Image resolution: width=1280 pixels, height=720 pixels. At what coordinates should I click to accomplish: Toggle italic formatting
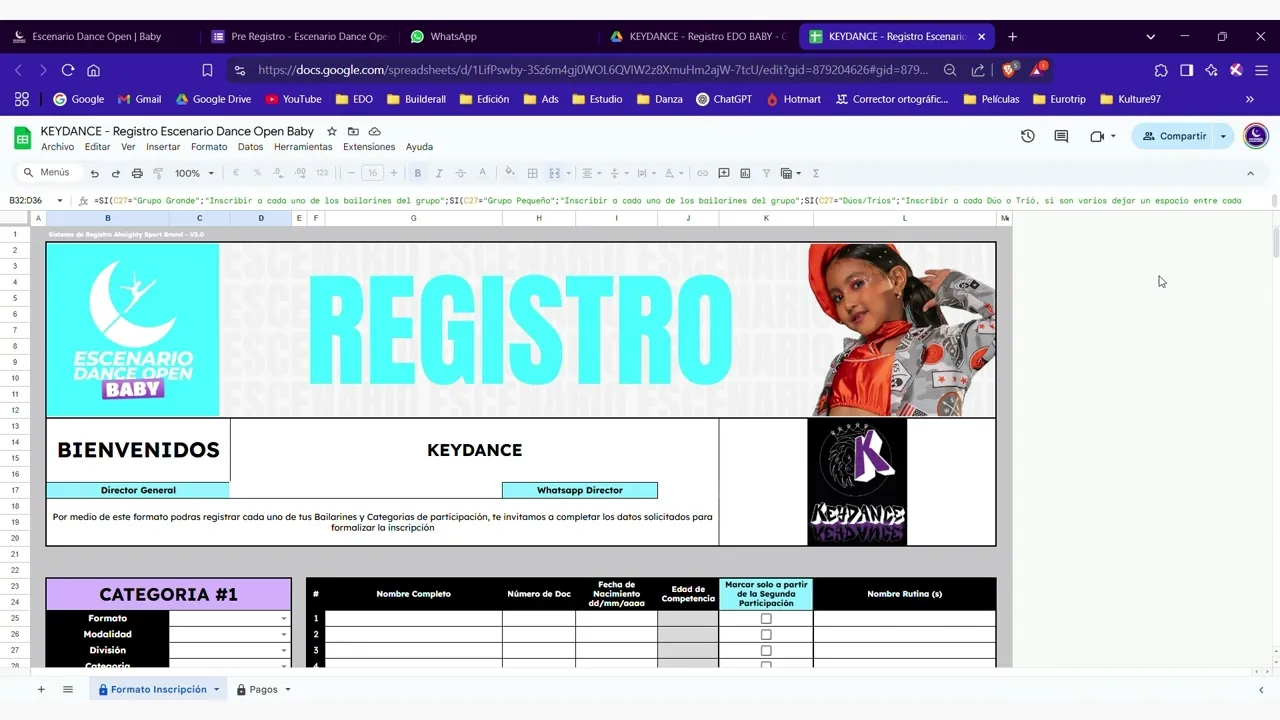click(x=439, y=173)
